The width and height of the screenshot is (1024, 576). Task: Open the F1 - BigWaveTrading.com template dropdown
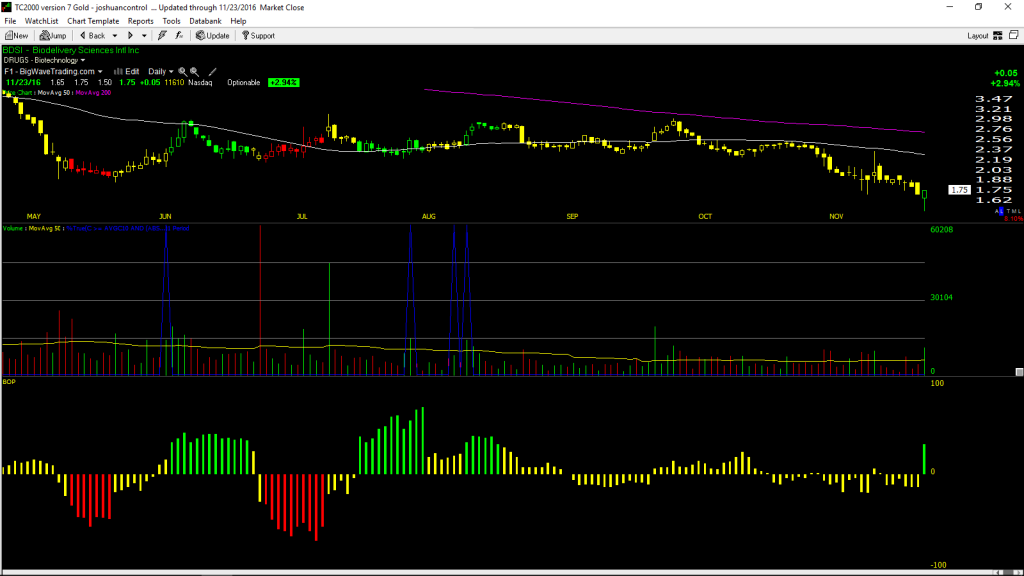(54, 71)
